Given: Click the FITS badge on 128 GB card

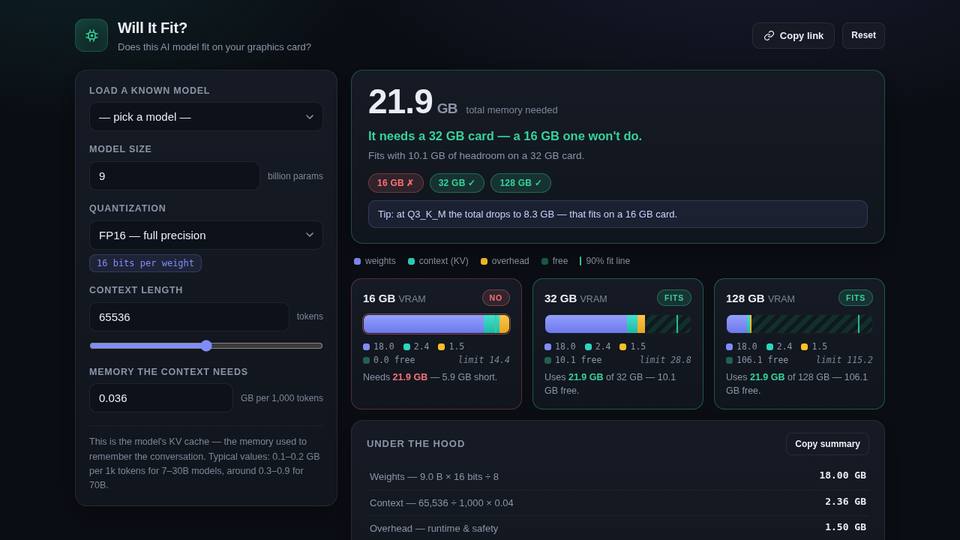Looking at the screenshot, I should [x=855, y=298].
